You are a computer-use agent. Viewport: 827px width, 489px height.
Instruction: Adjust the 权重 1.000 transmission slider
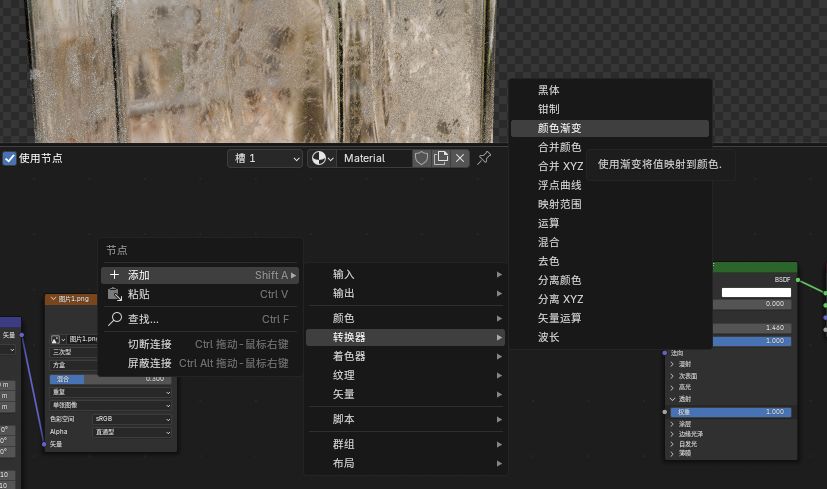tap(731, 413)
